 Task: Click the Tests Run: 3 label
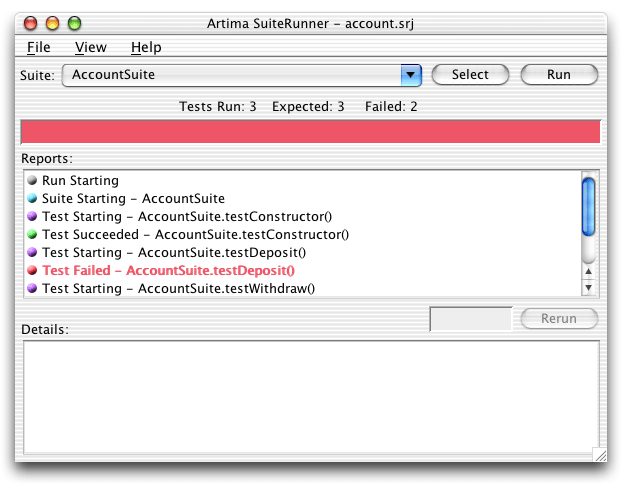(x=218, y=107)
